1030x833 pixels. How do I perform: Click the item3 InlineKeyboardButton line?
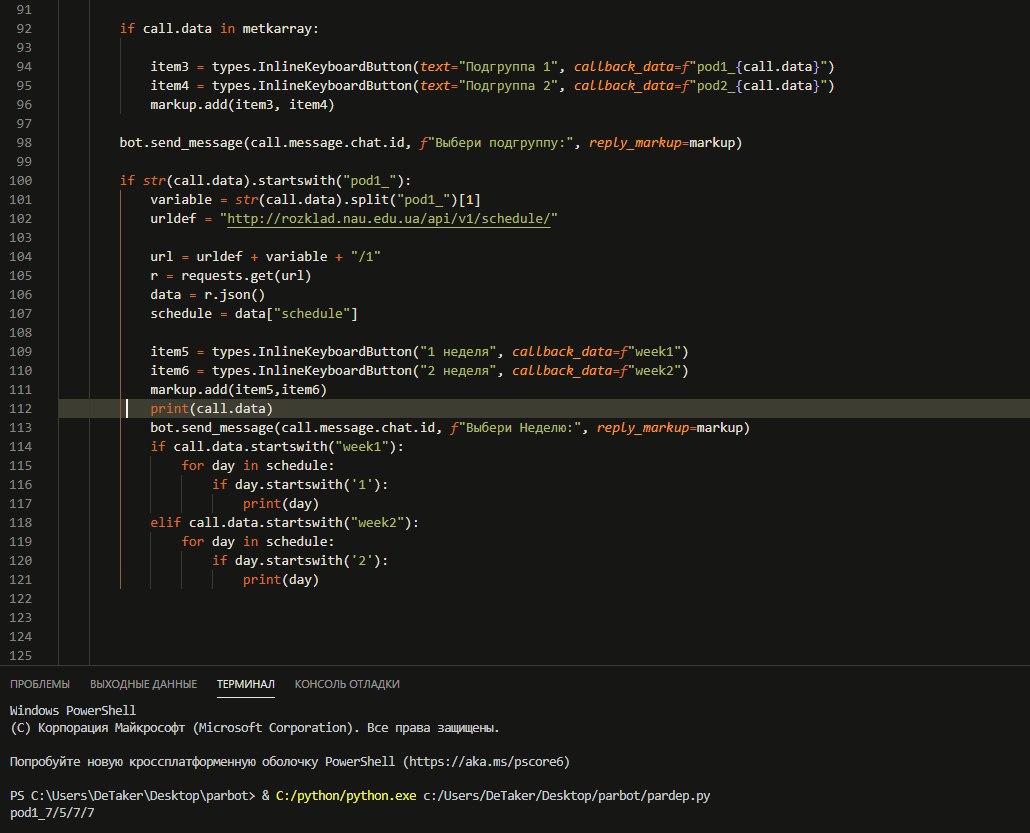[x=492, y=66]
